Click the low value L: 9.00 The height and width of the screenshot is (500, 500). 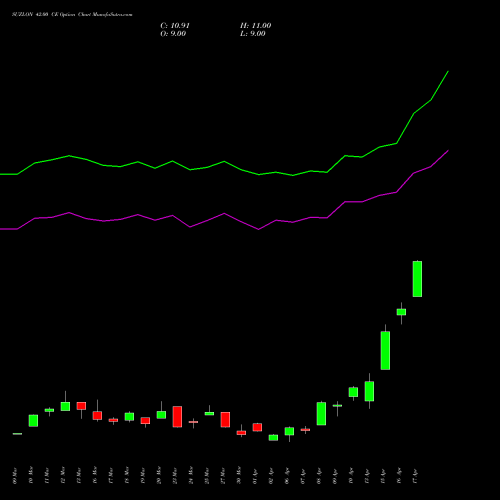coord(253,34)
